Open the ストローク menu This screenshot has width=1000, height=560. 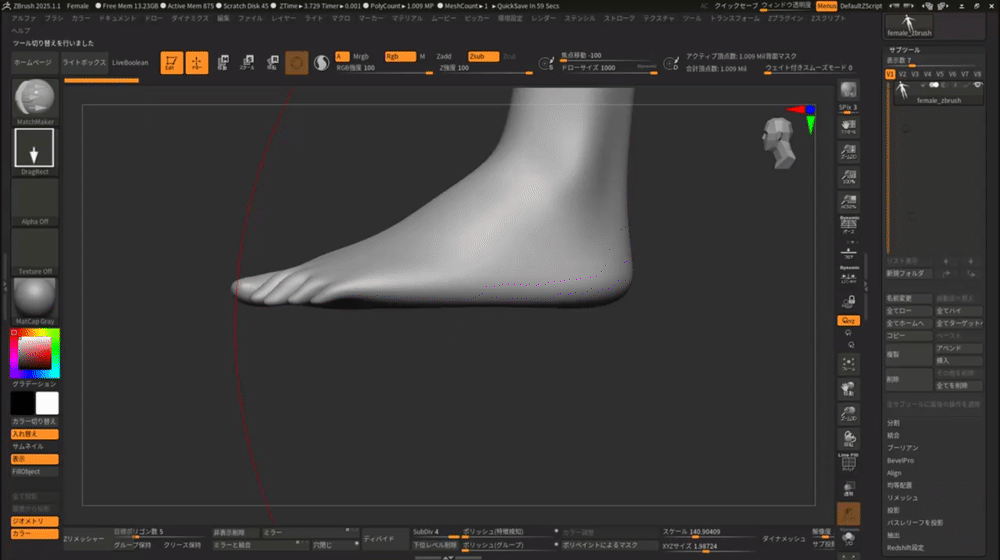pyautogui.click(x=619, y=18)
